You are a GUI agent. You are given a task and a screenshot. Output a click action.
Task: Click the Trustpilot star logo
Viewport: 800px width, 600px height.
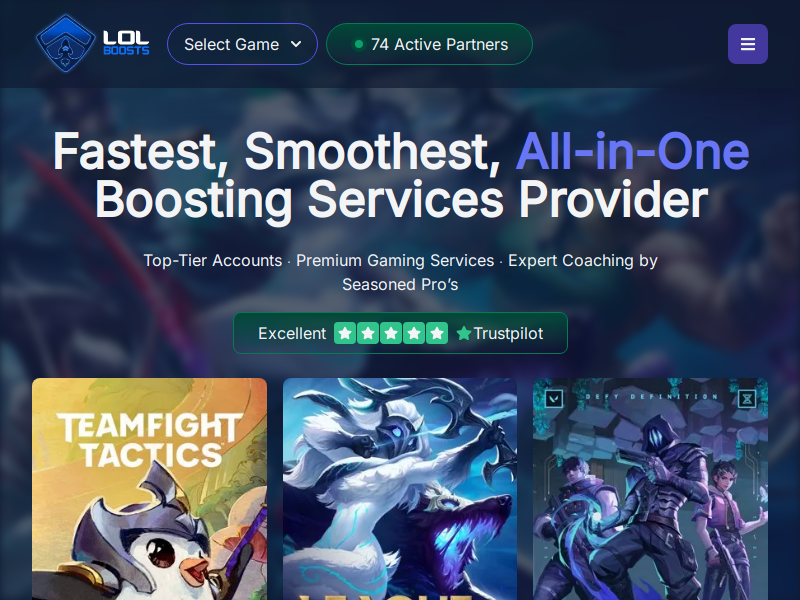pyautogui.click(x=464, y=333)
